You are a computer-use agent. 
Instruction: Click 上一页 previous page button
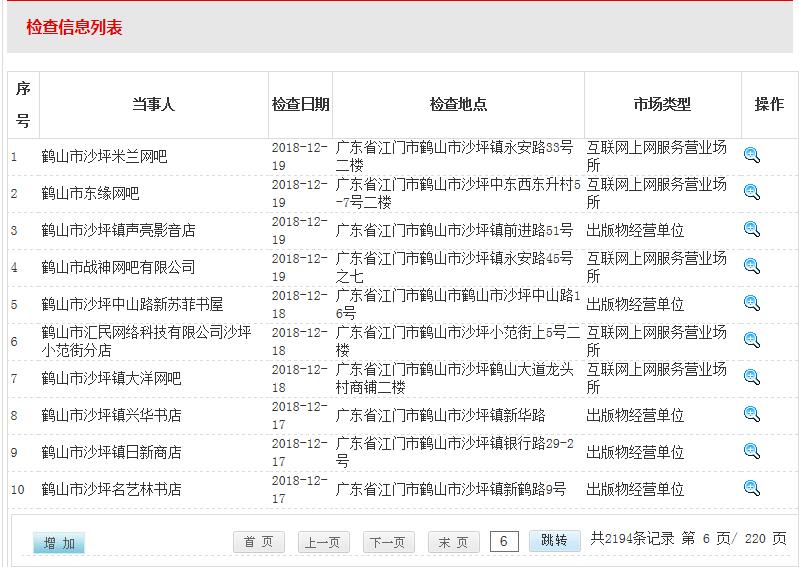point(323,542)
